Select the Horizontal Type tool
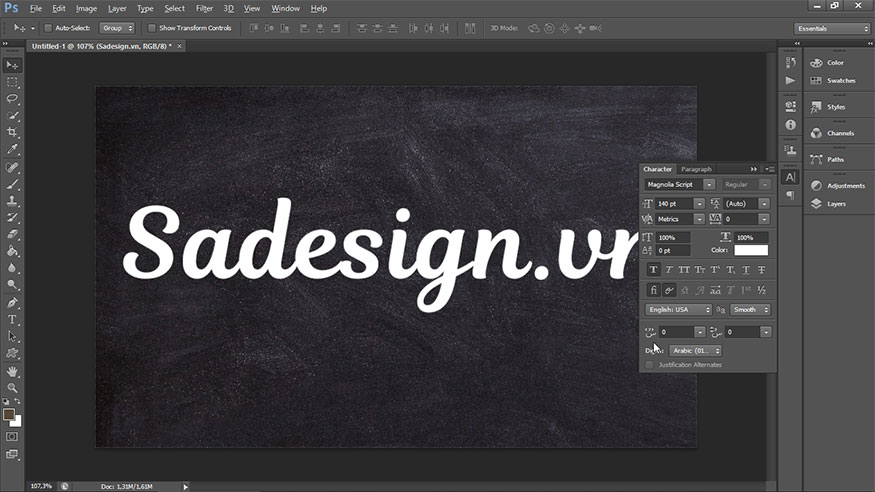The width and height of the screenshot is (875, 492). [12, 320]
